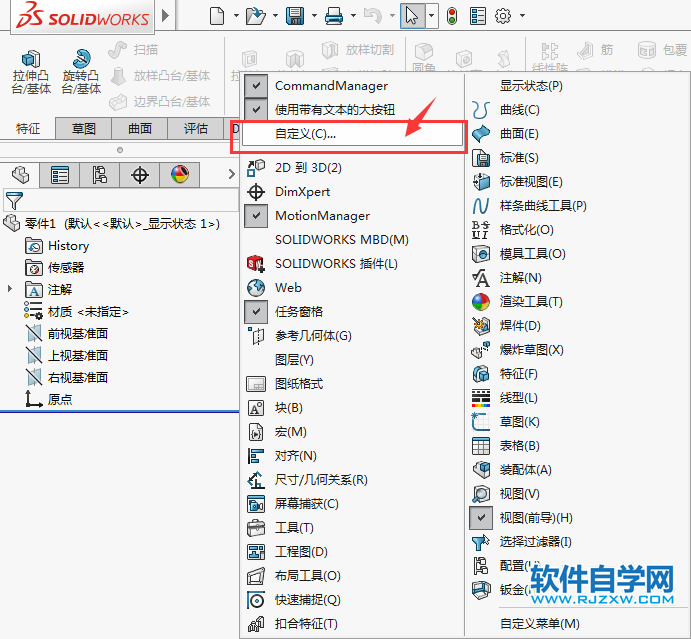Choose SOLIDWORKS 插件(L) entry
This screenshot has height=639, width=691.
(352, 264)
